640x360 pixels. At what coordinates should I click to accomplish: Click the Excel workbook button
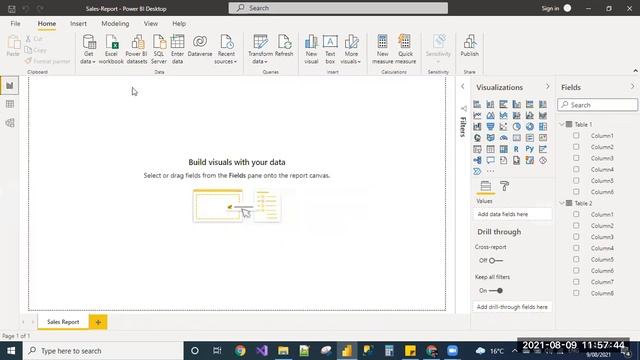pyautogui.click(x=111, y=49)
